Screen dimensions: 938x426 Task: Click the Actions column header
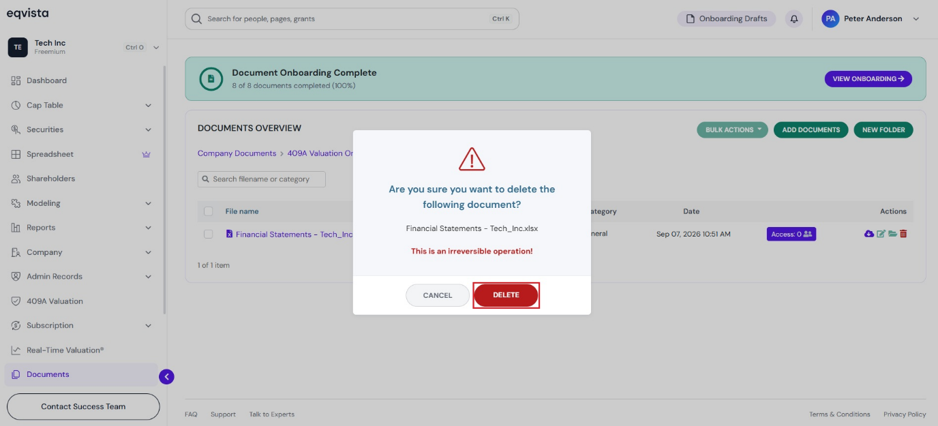[x=893, y=211]
